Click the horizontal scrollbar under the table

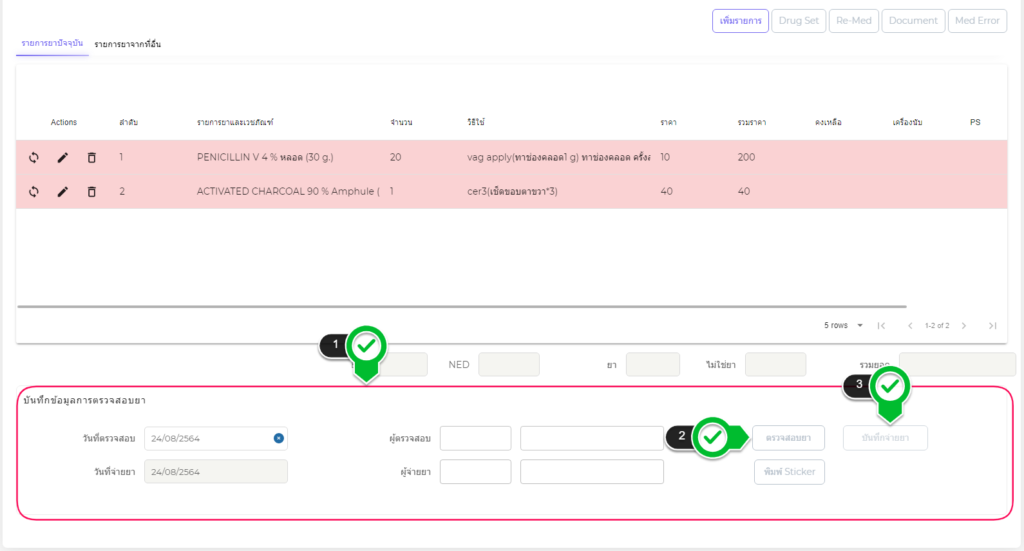click(x=461, y=306)
